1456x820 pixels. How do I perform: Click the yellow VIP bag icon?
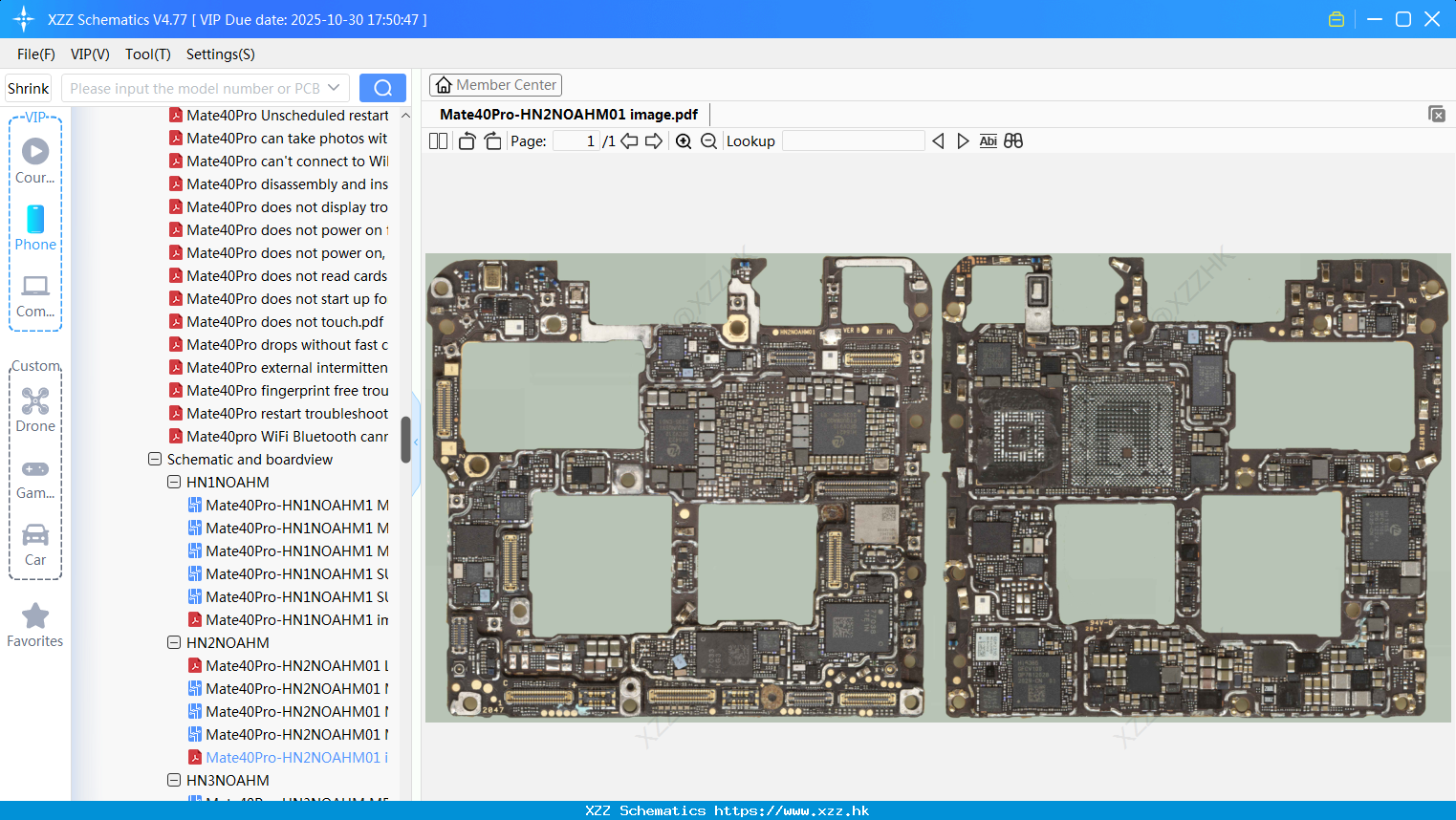[x=1336, y=19]
